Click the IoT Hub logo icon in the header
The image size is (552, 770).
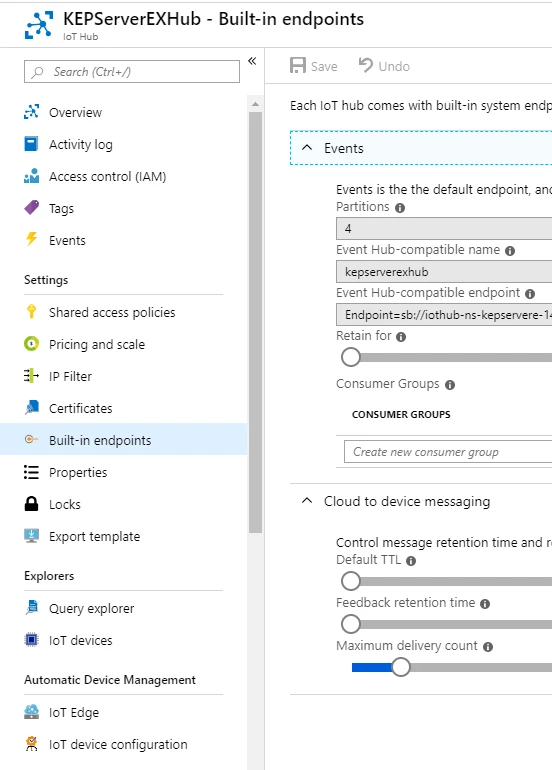pyautogui.click(x=39, y=25)
